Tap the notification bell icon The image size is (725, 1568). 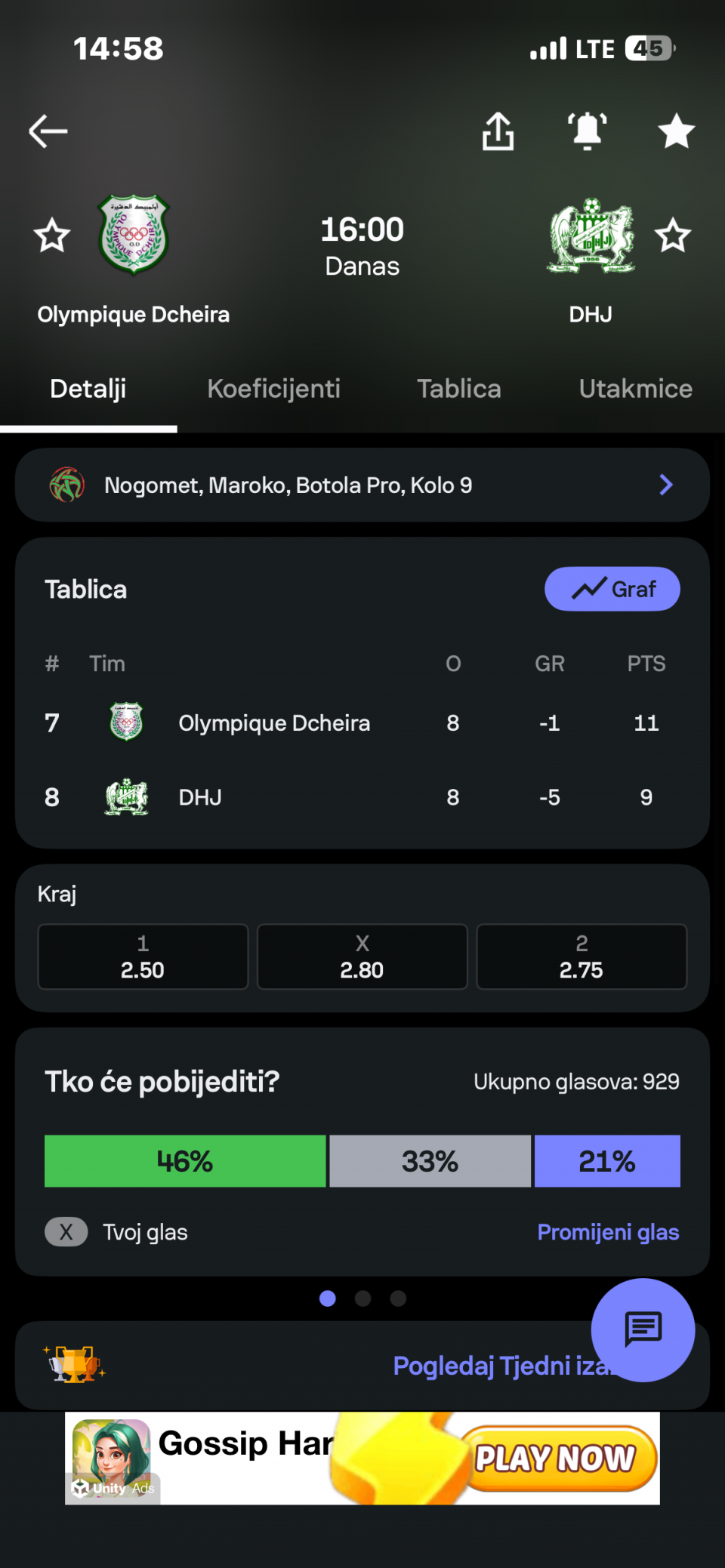588,131
